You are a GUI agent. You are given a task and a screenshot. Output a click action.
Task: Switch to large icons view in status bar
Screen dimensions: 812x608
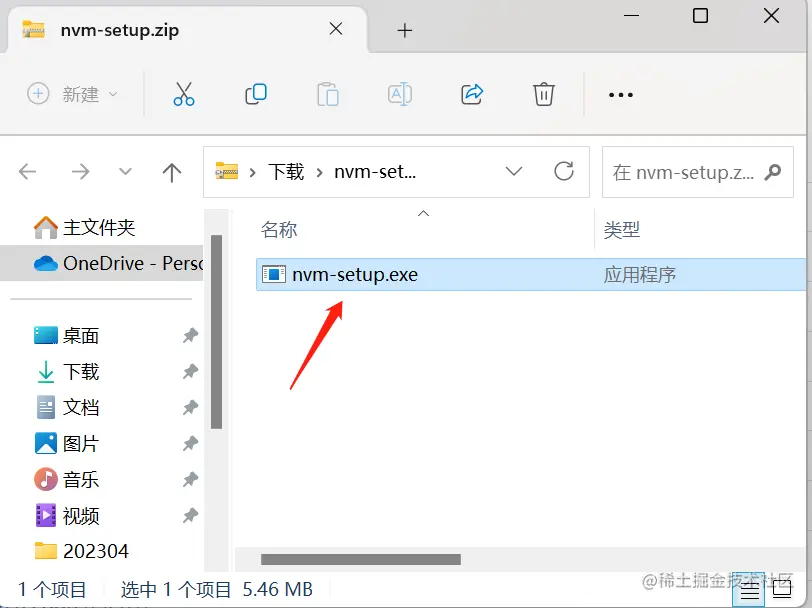[781, 589]
